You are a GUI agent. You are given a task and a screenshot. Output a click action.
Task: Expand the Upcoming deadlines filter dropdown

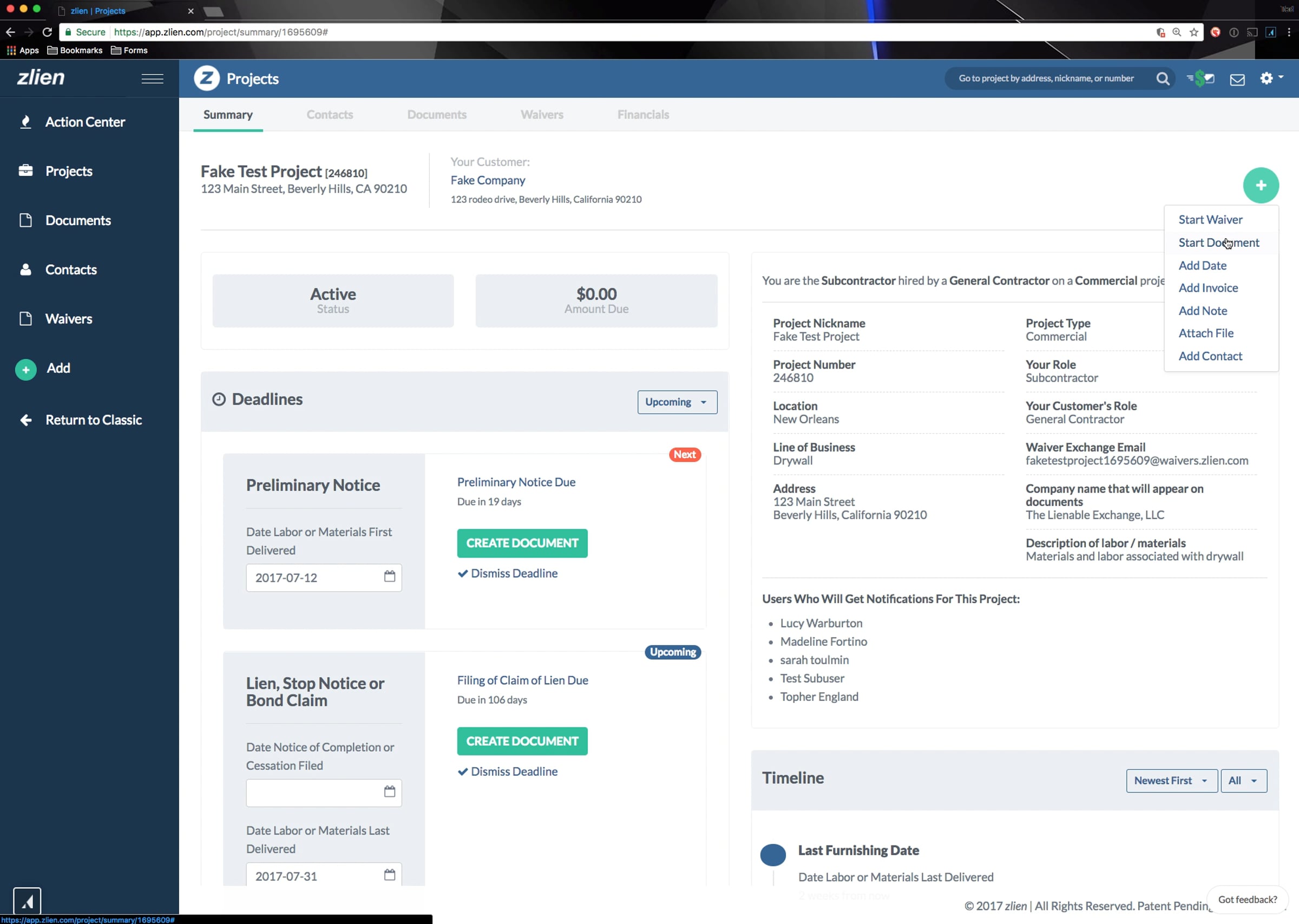pos(676,402)
